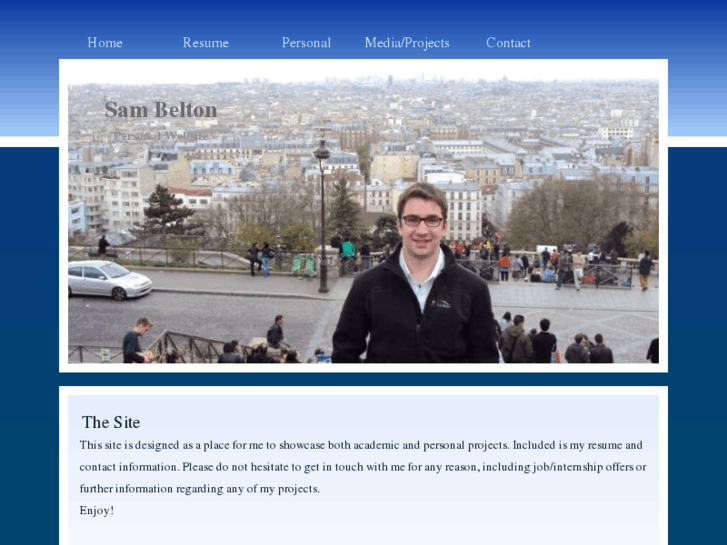Click the "The Site" heading
This screenshot has width=727, height=545.
click(x=111, y=422)
